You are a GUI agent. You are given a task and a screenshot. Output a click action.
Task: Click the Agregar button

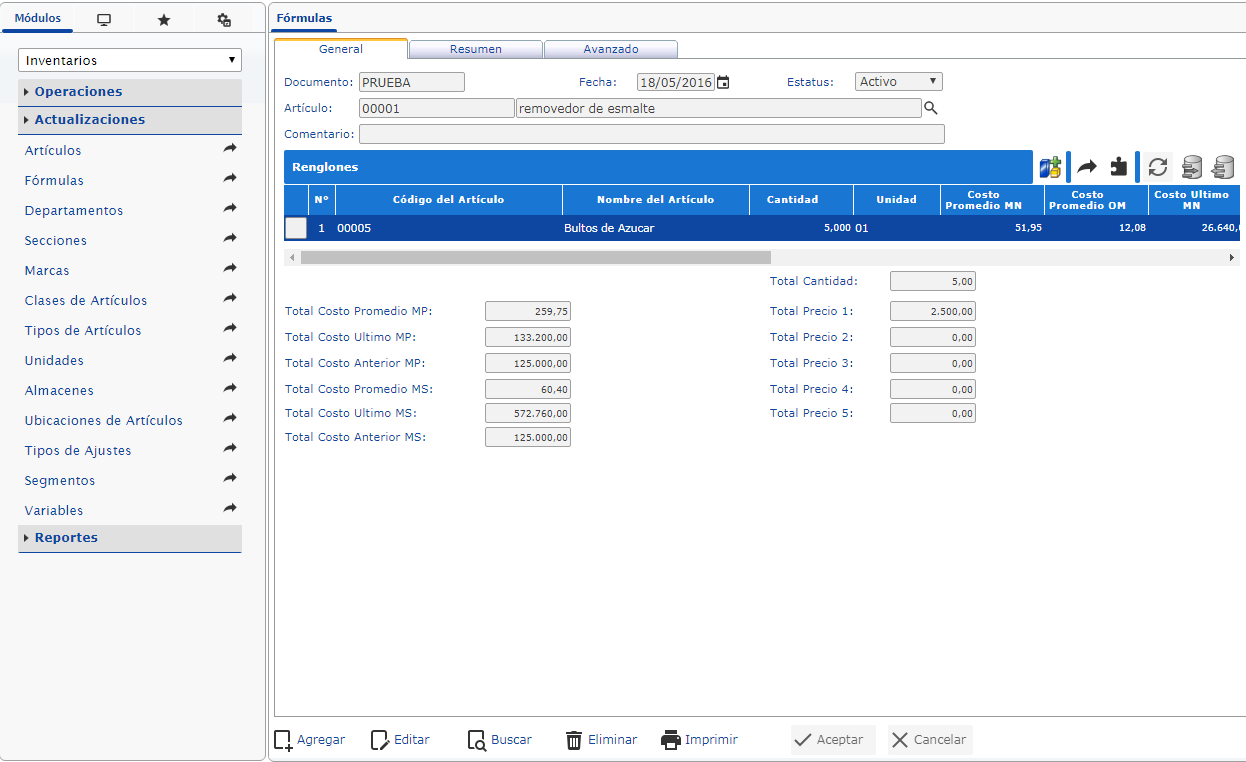310,740
